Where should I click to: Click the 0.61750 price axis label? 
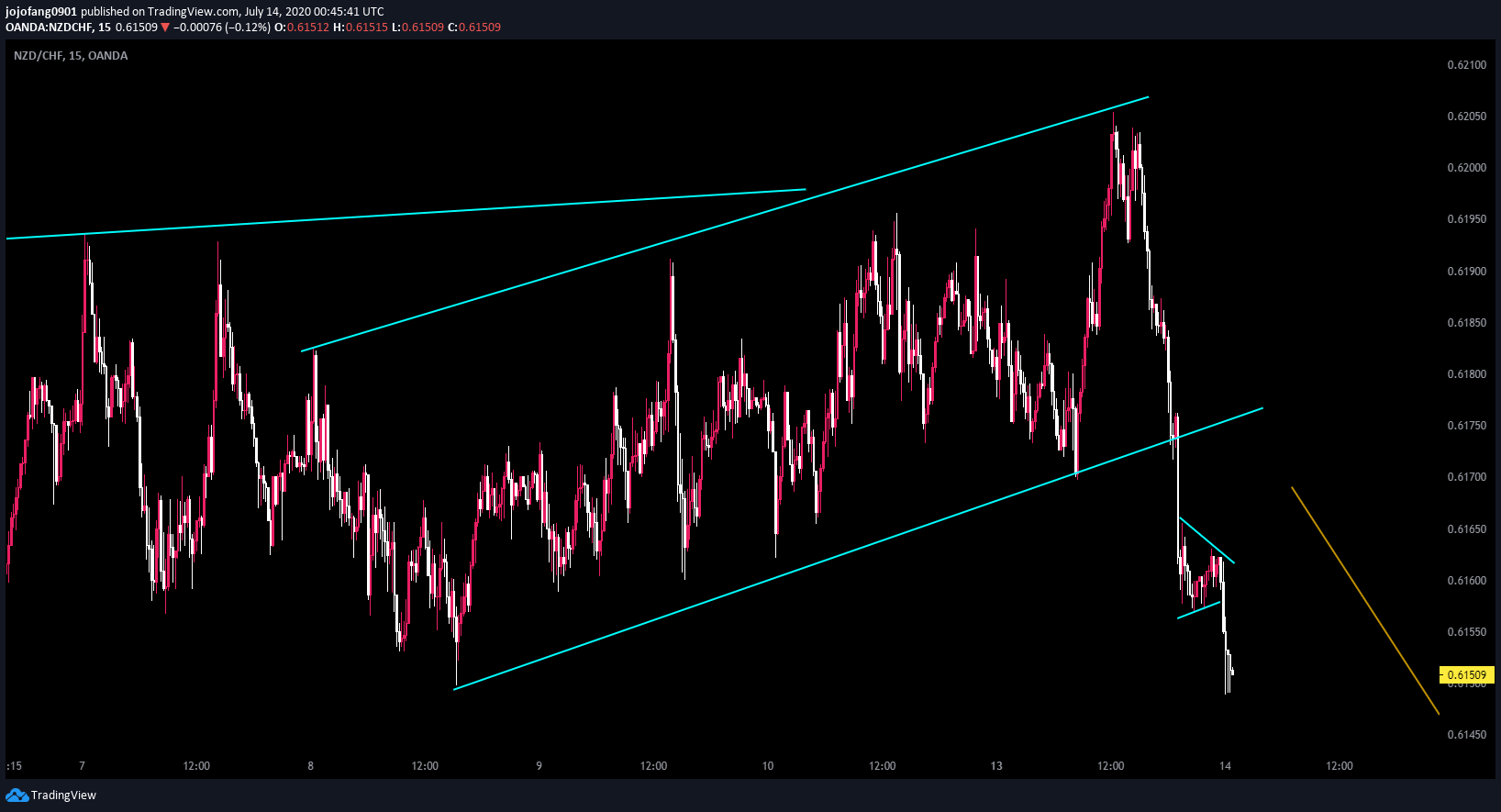(1466, 426)
